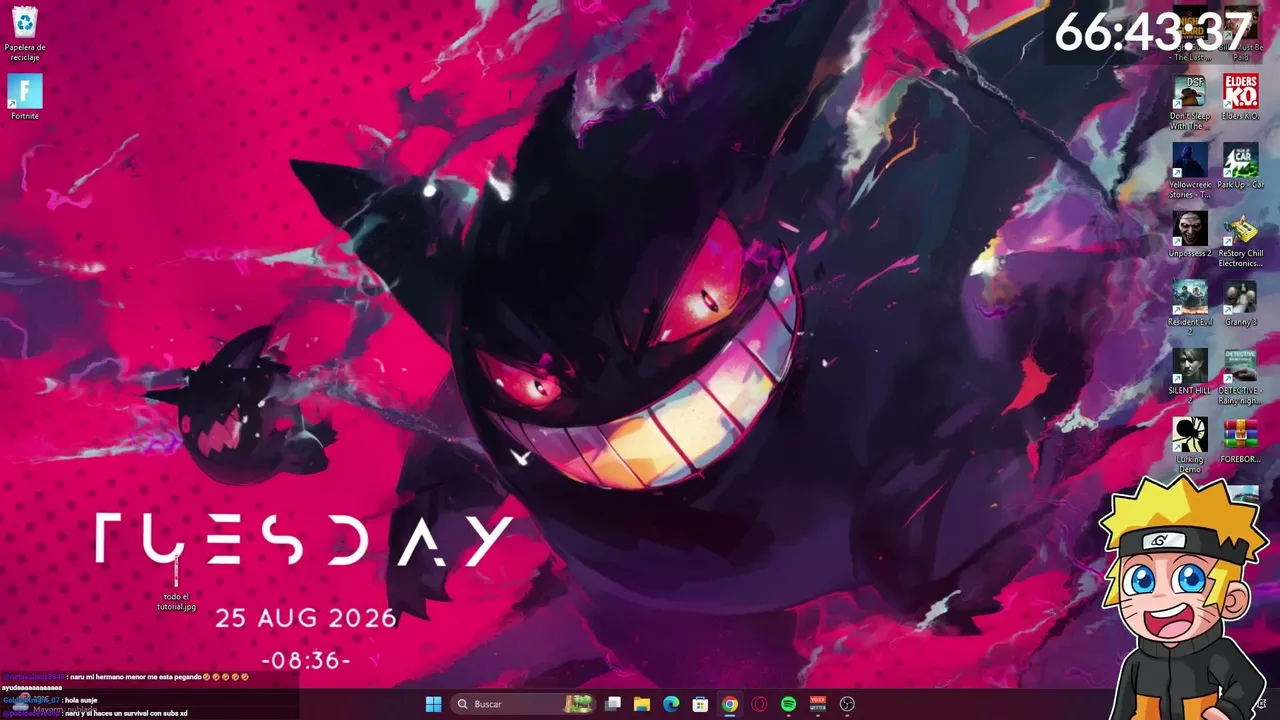
Task: Click the Buscar taskbar search box
Action: [524, 704]
